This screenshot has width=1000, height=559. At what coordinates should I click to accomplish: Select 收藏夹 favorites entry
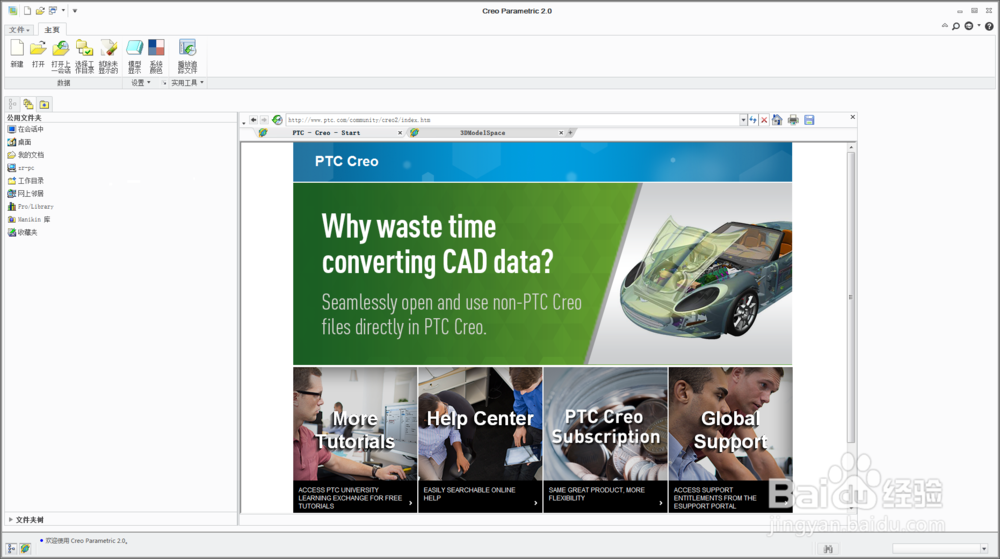tap(22, 233)
